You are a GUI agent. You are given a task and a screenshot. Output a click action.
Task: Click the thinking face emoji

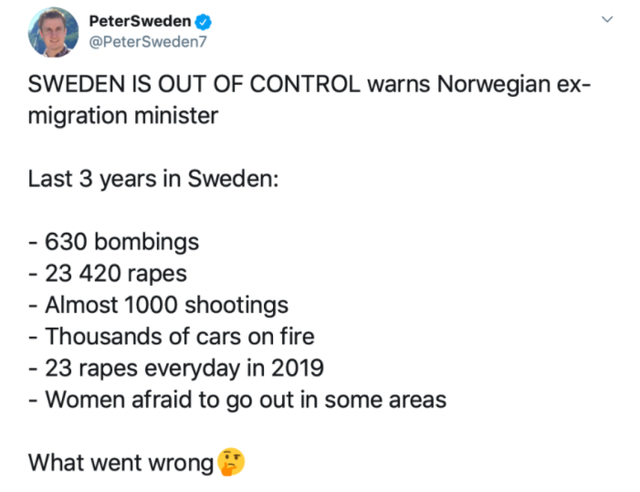tap(232, 462)
